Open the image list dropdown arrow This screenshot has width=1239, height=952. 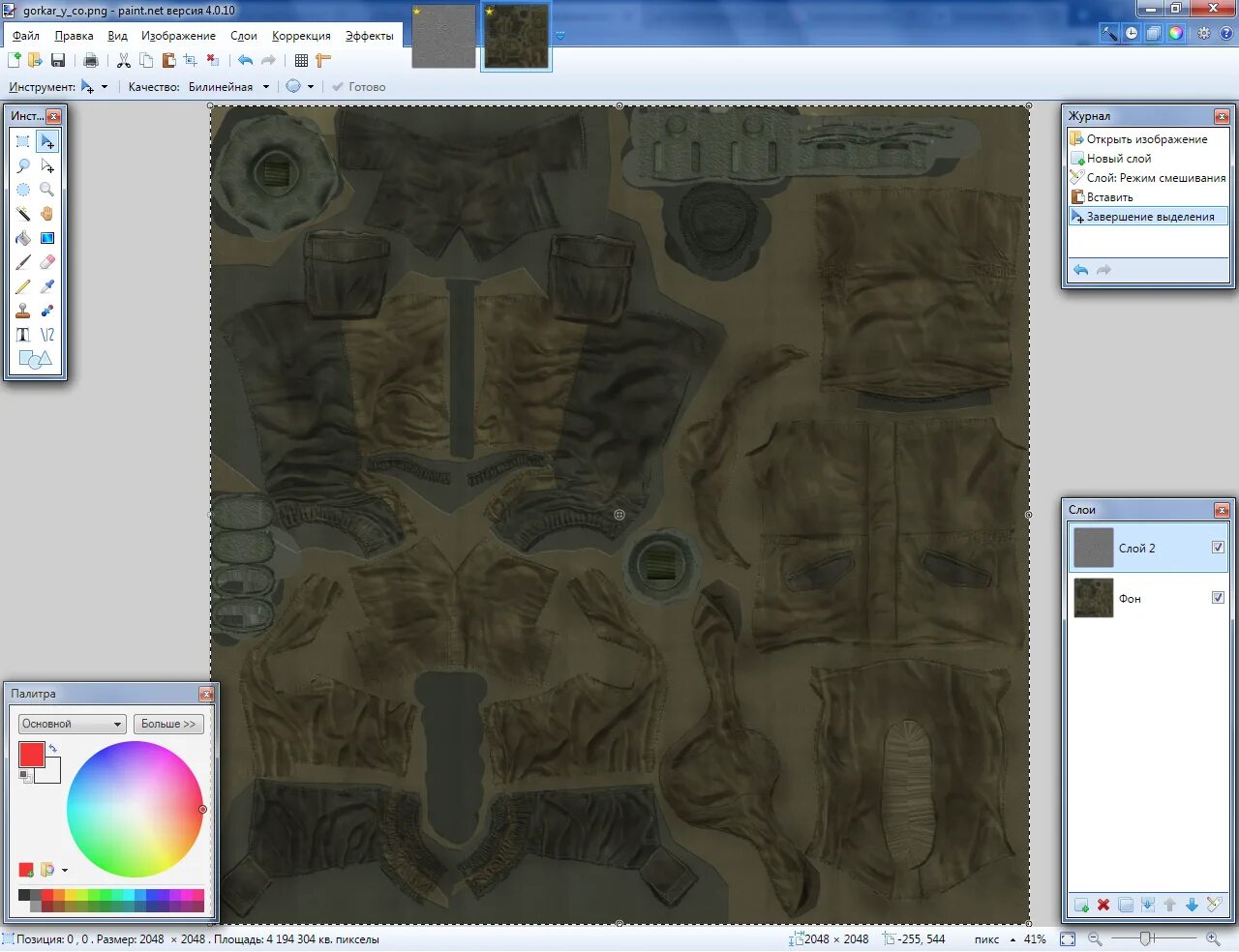point(559,37)
